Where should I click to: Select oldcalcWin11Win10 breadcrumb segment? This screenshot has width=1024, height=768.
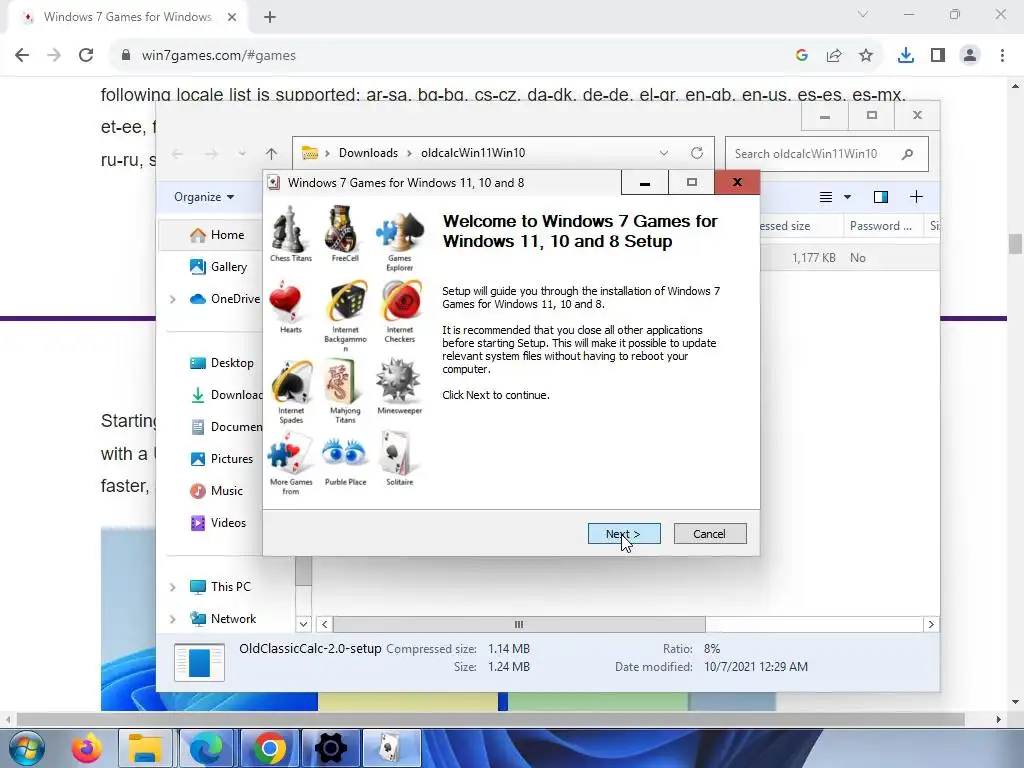(473, 153)
